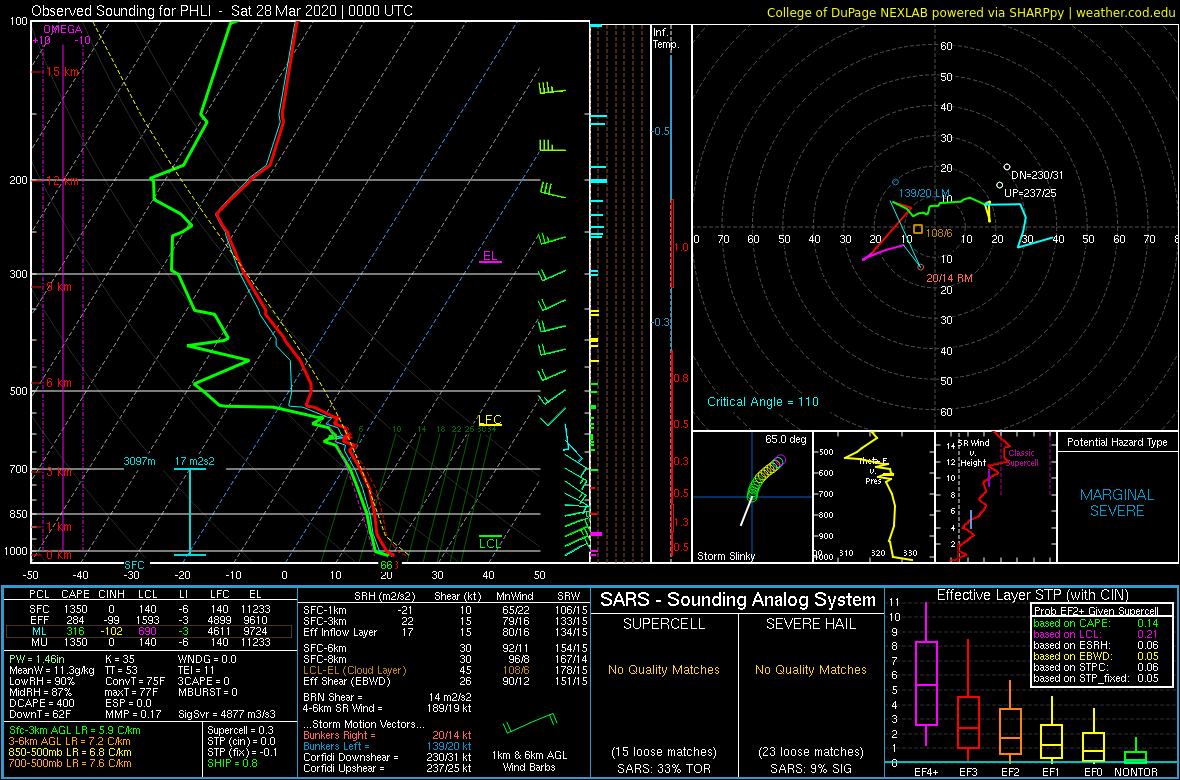This screenshot has width=1180, height=780.
Task: Select the highlighted ML parcel row
Action: tap(150, 630)
